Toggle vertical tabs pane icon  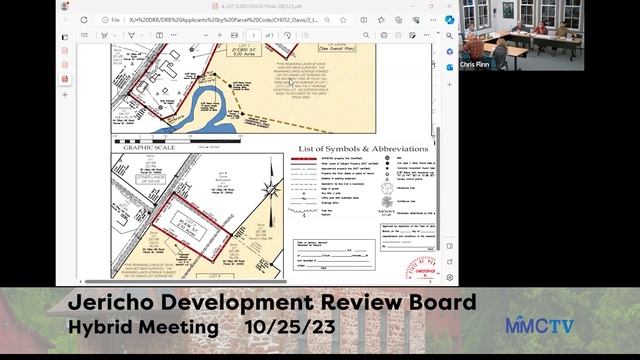(65, 37)
